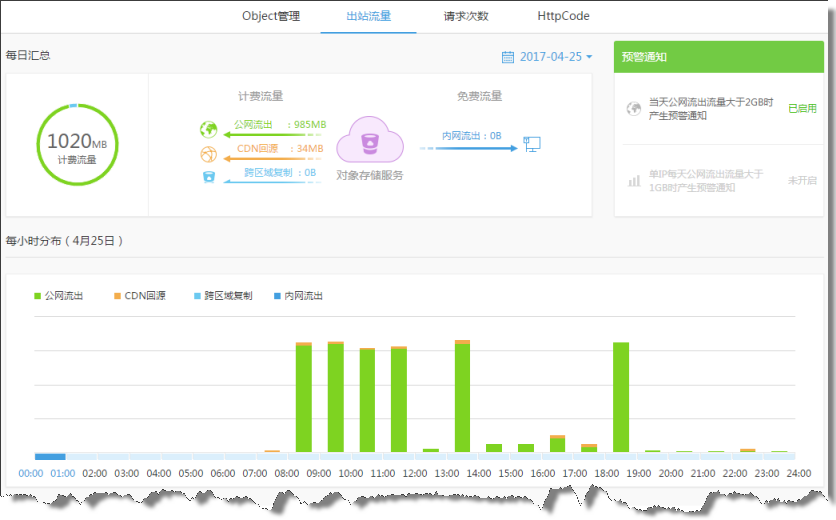Click the purple 对象存储服务 cloud icon

coord(369,140)
